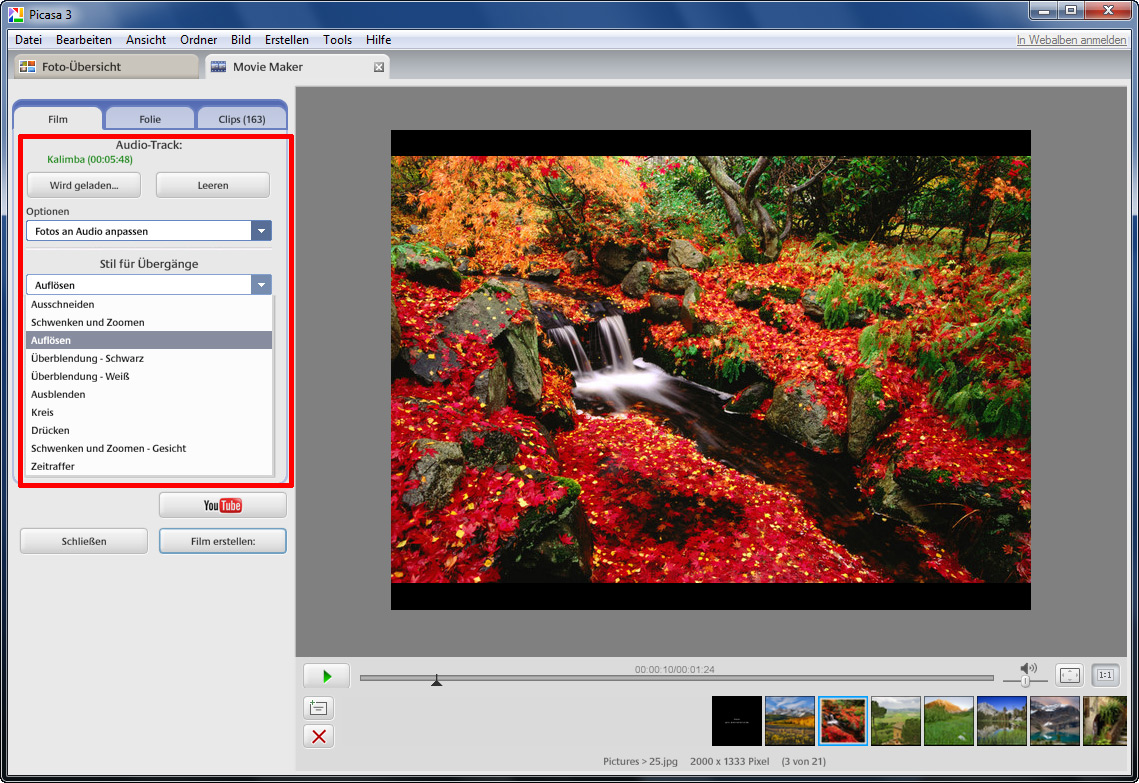The image size is (1139, 783).
Task: Switch to the Folie tab
Action: point(150,119)
